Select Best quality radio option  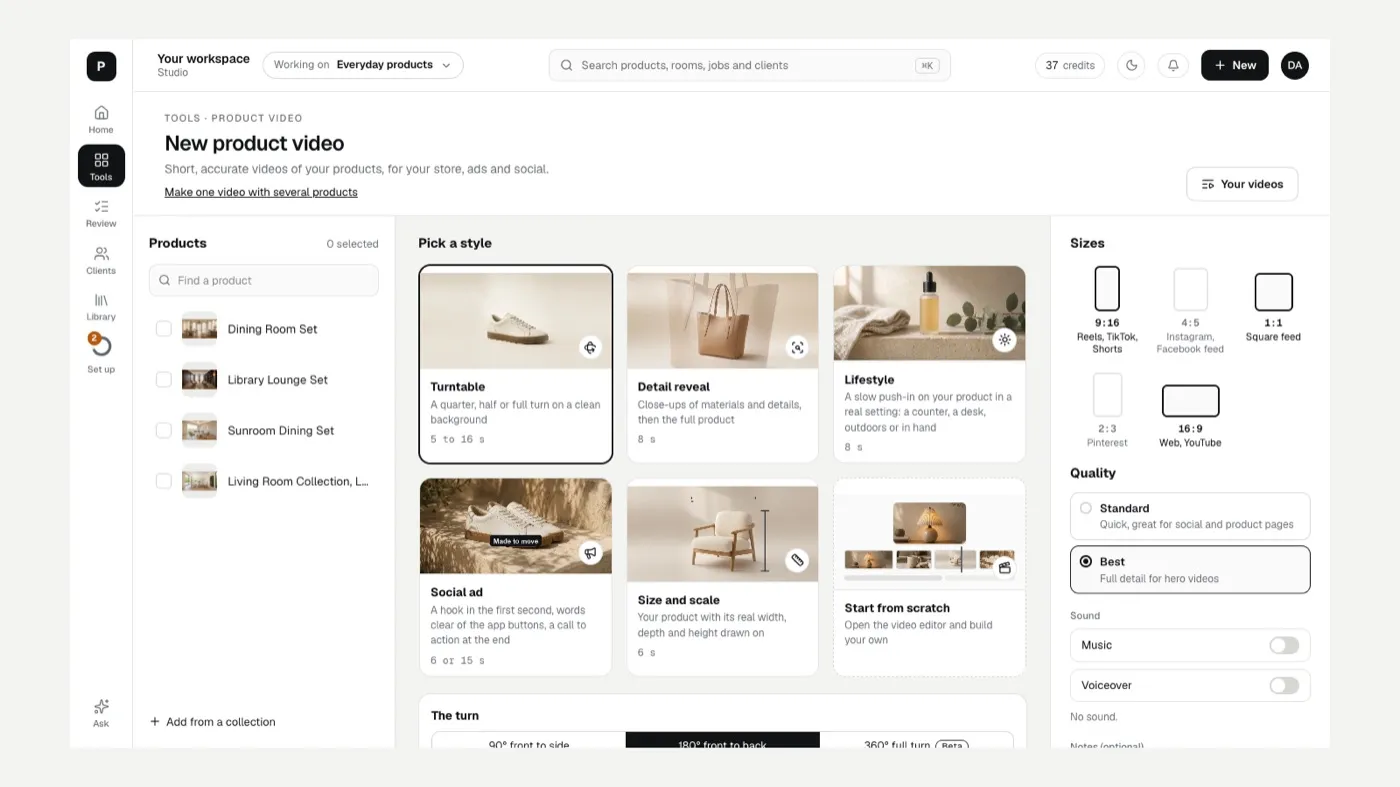pos(1086,562)
